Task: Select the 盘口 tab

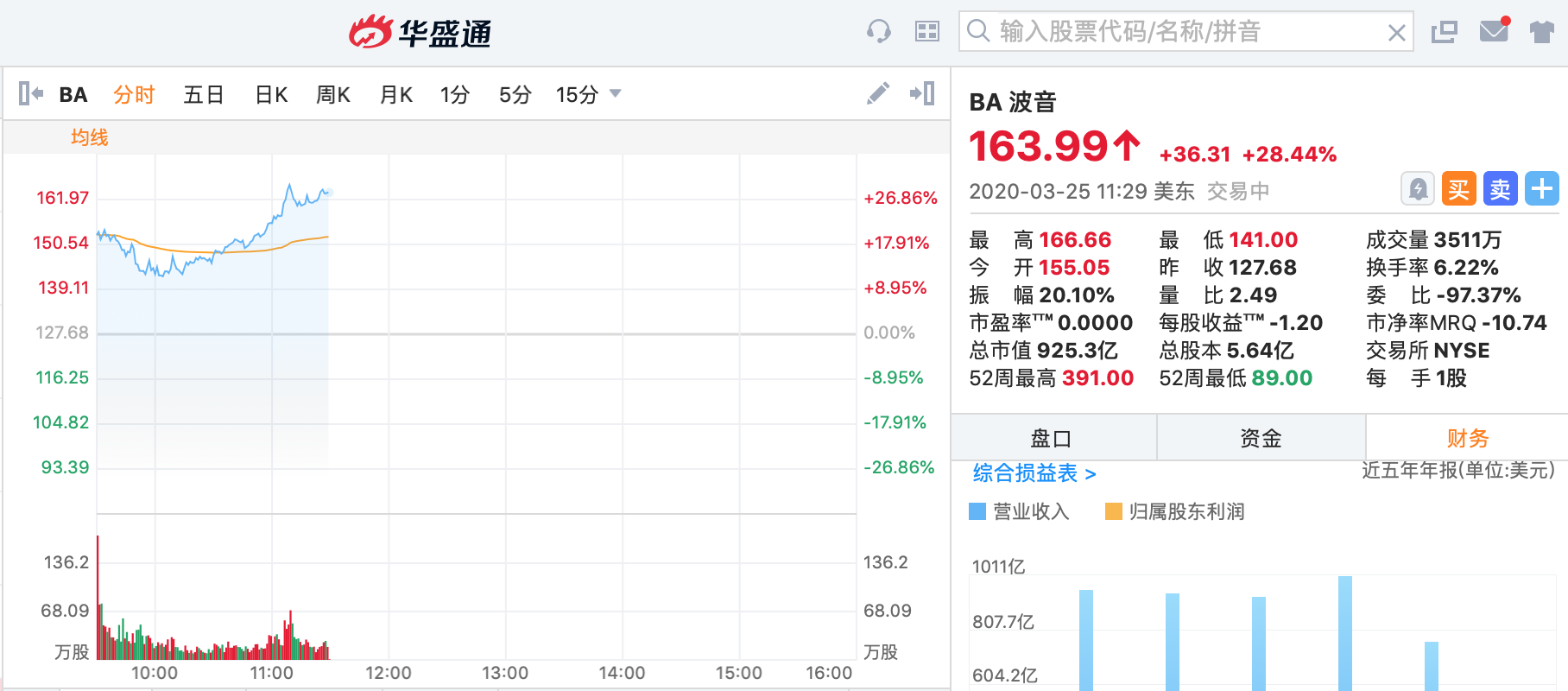Action: (x=1052, y=438)
